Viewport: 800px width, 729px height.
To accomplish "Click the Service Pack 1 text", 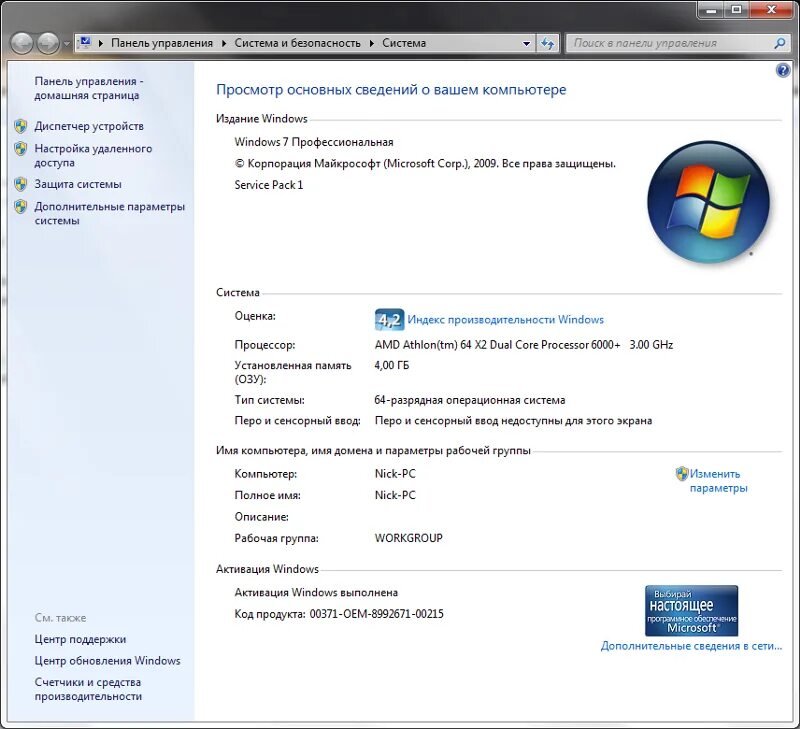I will click(269, 185).
